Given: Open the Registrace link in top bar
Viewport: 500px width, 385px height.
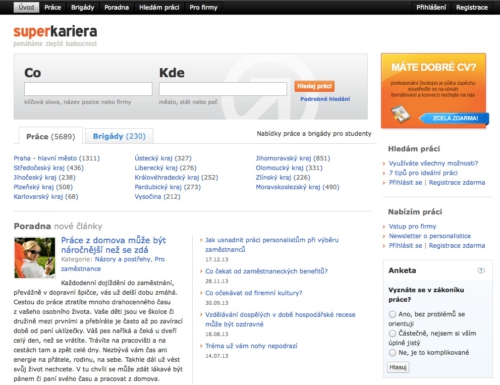Looking at the screenshot, I should click(472, 7).
